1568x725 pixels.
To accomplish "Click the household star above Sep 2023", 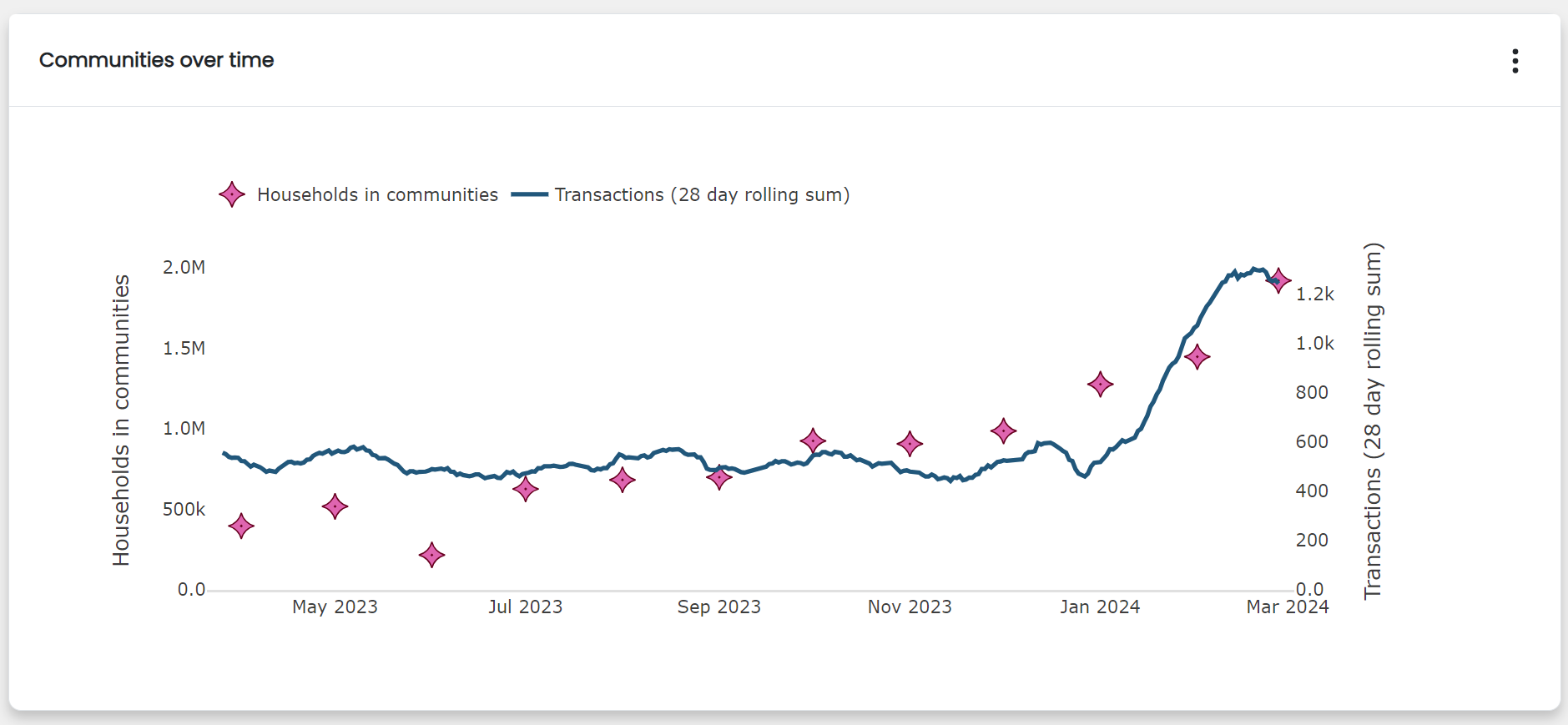I will [718, 478].
